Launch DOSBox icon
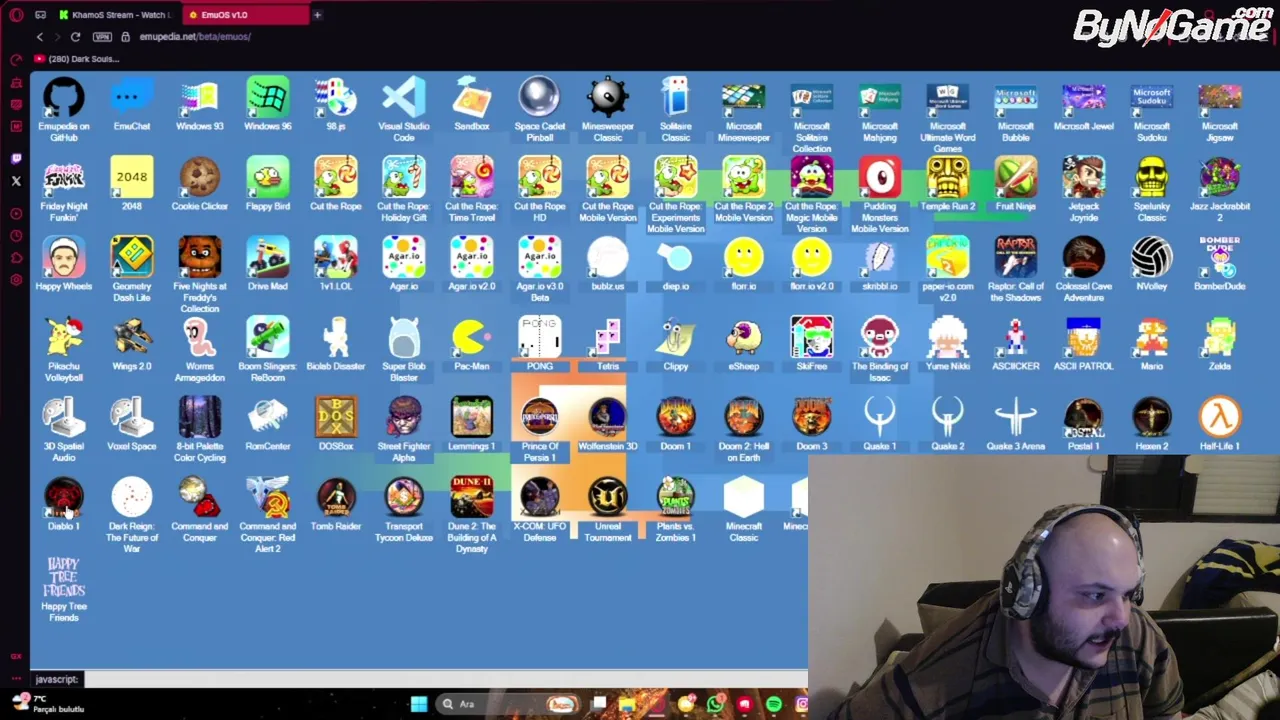The image size is (1280, 720). coord(336,424)
